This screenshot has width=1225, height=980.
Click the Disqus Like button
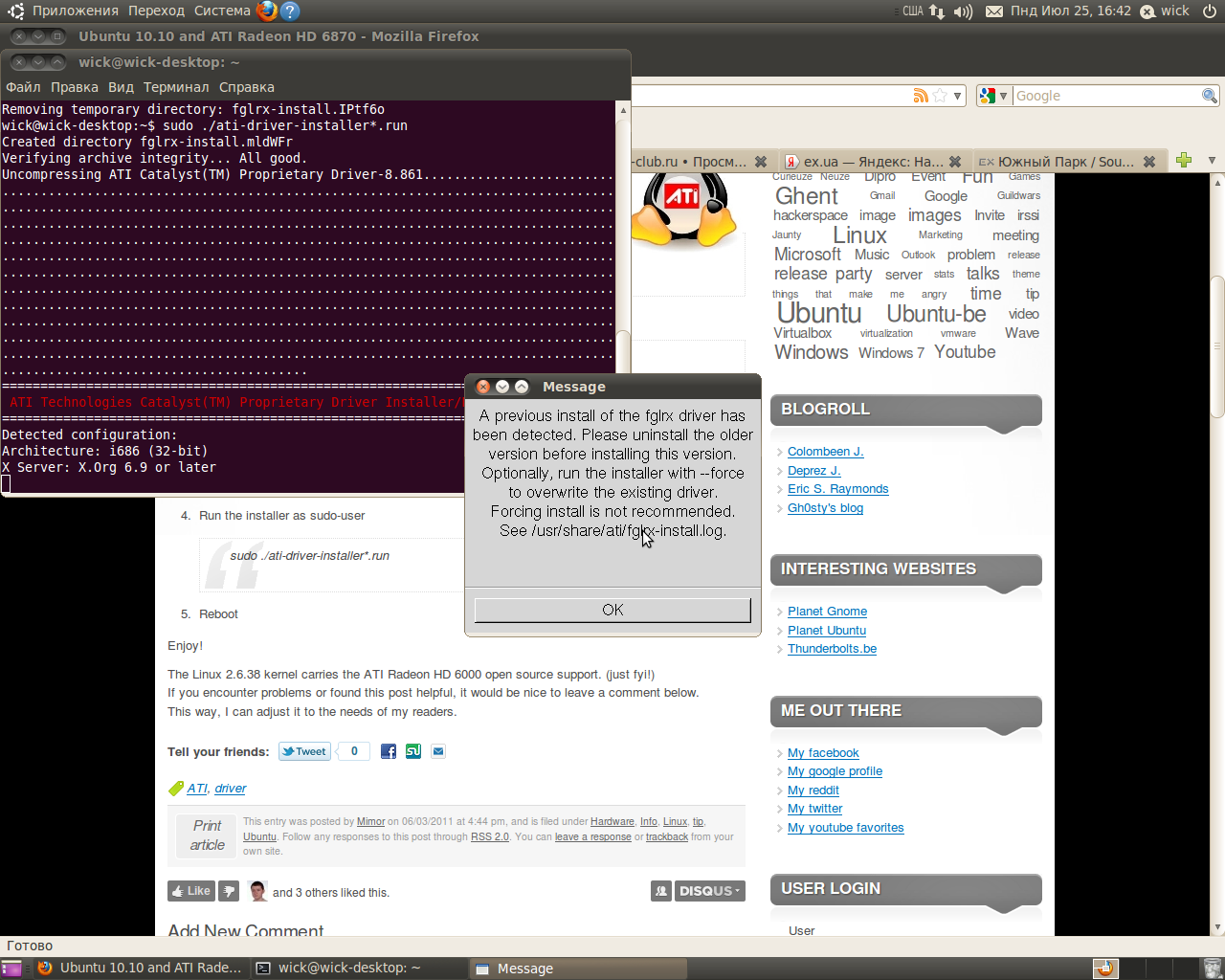pyautogui.click(x=190, y=891)
